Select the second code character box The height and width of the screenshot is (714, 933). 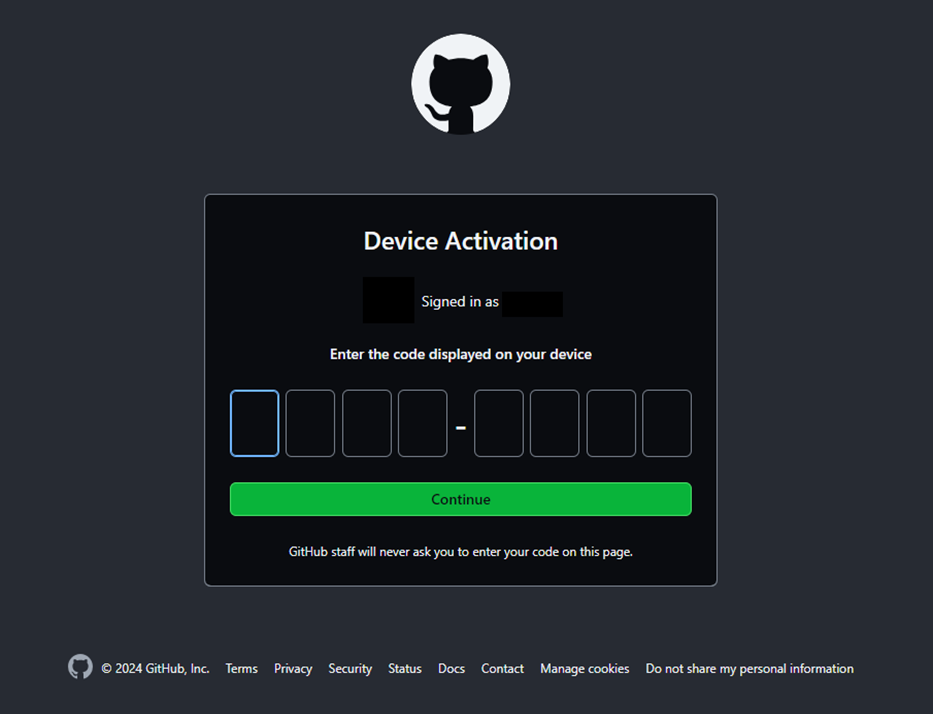(311, 423)
